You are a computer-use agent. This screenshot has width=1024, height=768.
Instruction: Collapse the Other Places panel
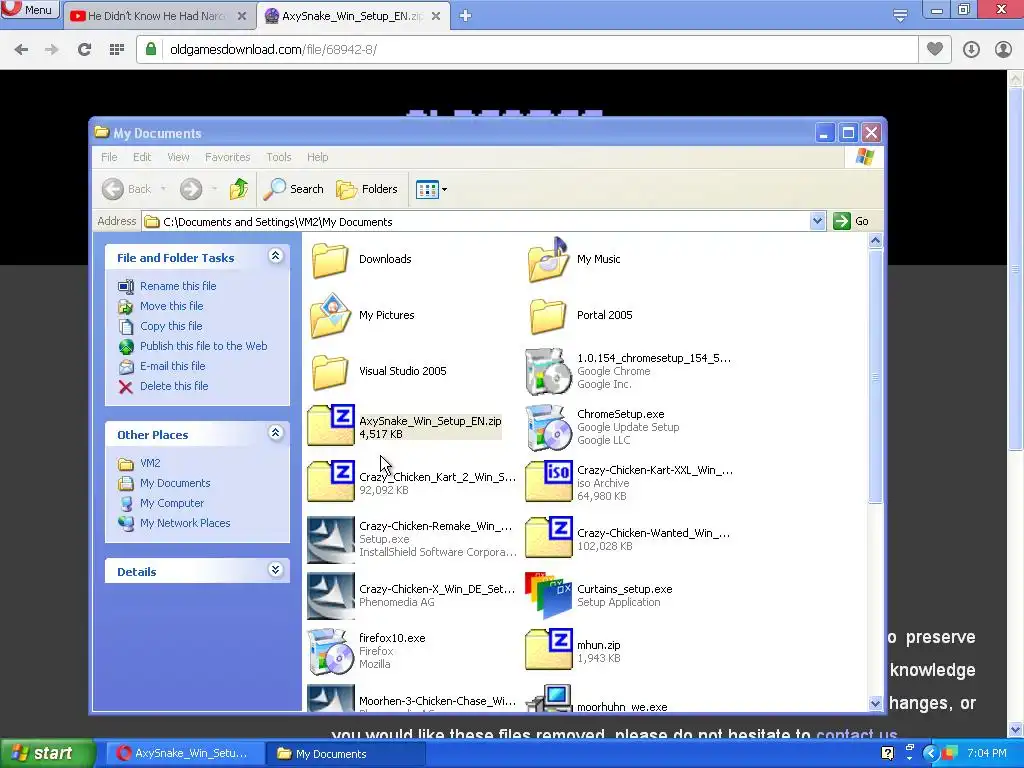tap(276, 433)
